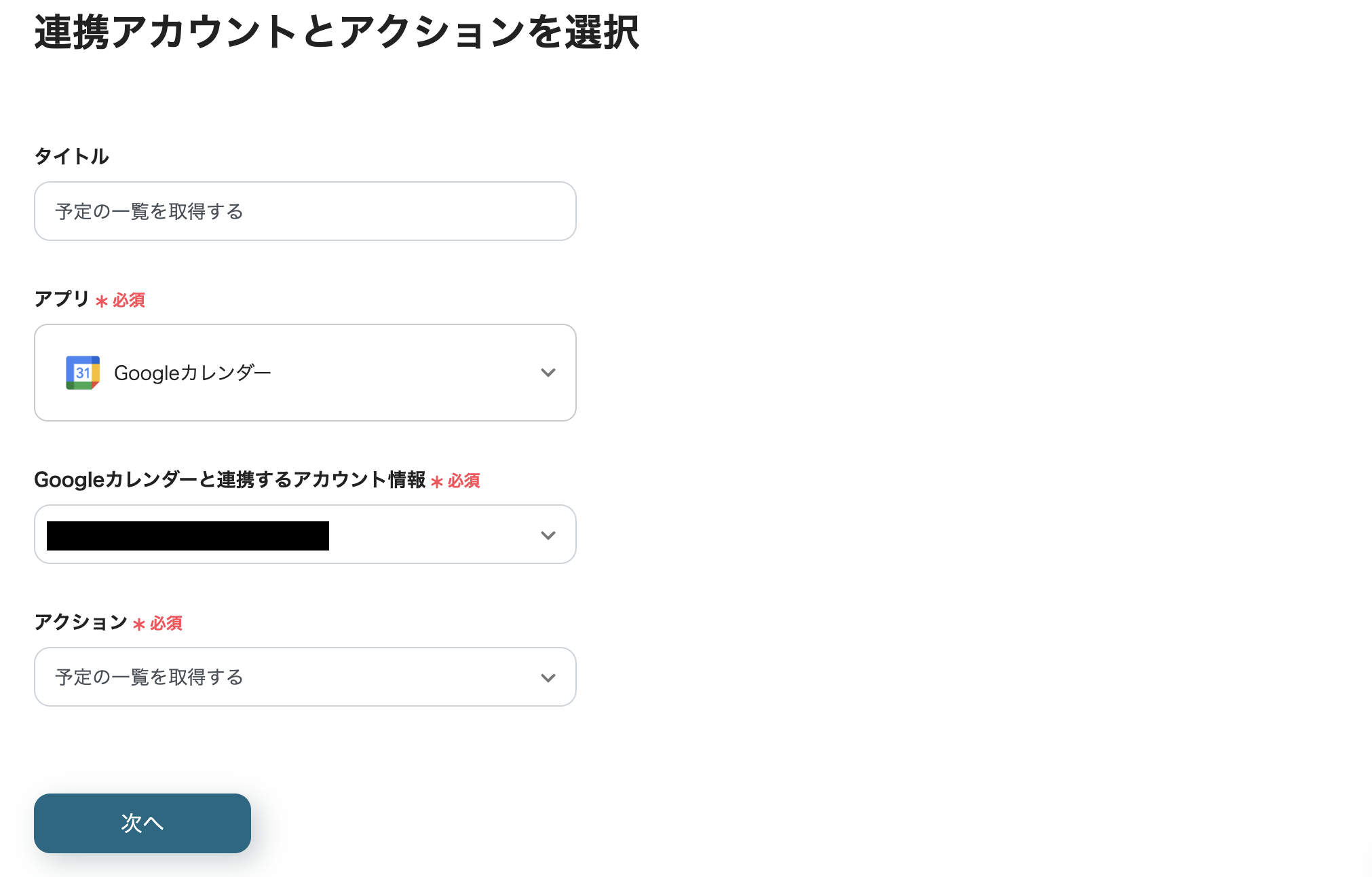Open the アプリ dropdown chevron

point(548,372)
